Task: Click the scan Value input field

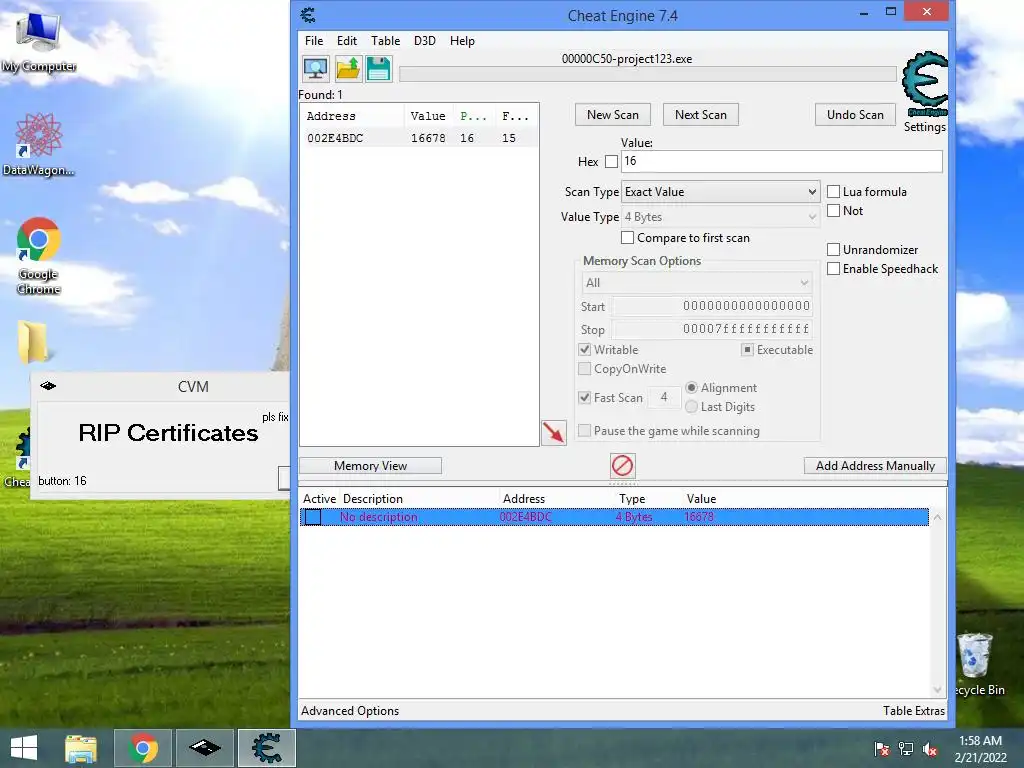Action: [x=782, y=161]
